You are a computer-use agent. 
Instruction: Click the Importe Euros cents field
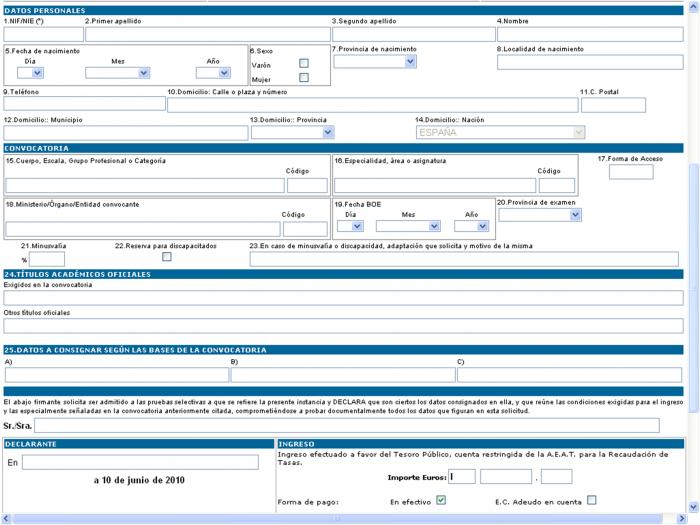(556, 476)
